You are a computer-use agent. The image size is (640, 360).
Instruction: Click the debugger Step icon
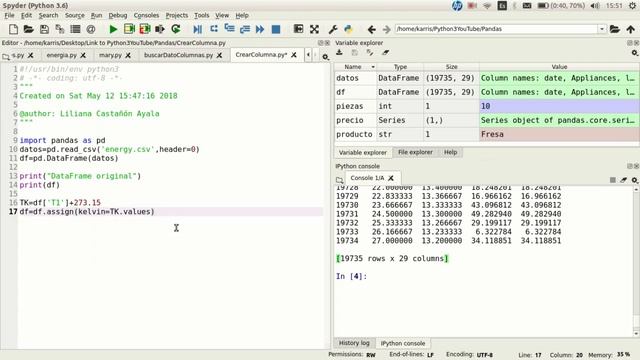click(214, 29)
